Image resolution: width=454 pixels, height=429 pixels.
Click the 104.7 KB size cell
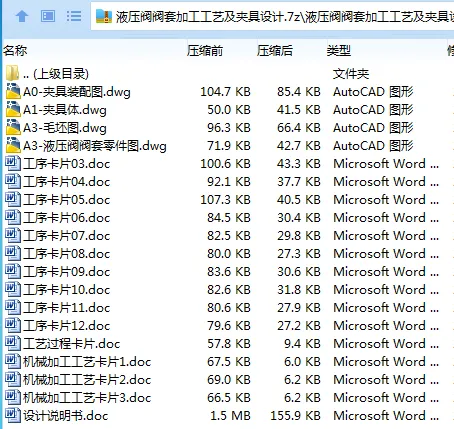point(225,92)
